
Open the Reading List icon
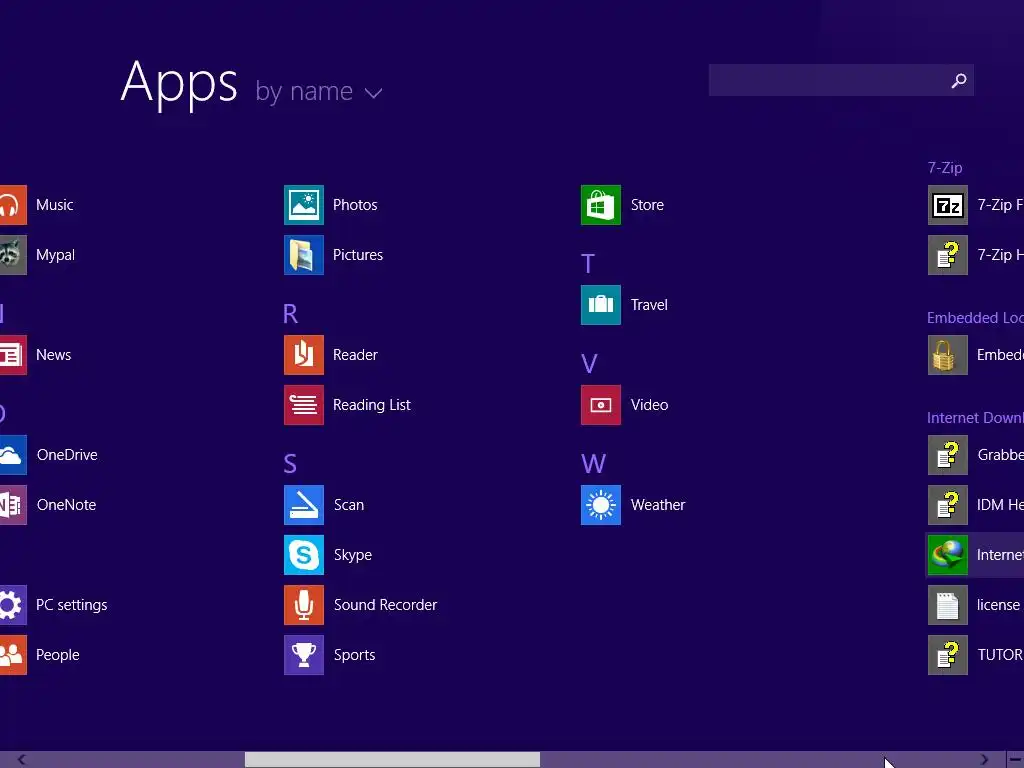(x=304, y=405)
